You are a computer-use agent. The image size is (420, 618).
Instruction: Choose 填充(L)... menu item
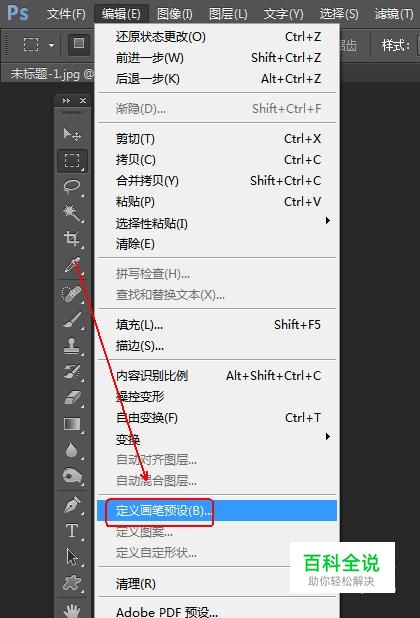click(217, 325)
